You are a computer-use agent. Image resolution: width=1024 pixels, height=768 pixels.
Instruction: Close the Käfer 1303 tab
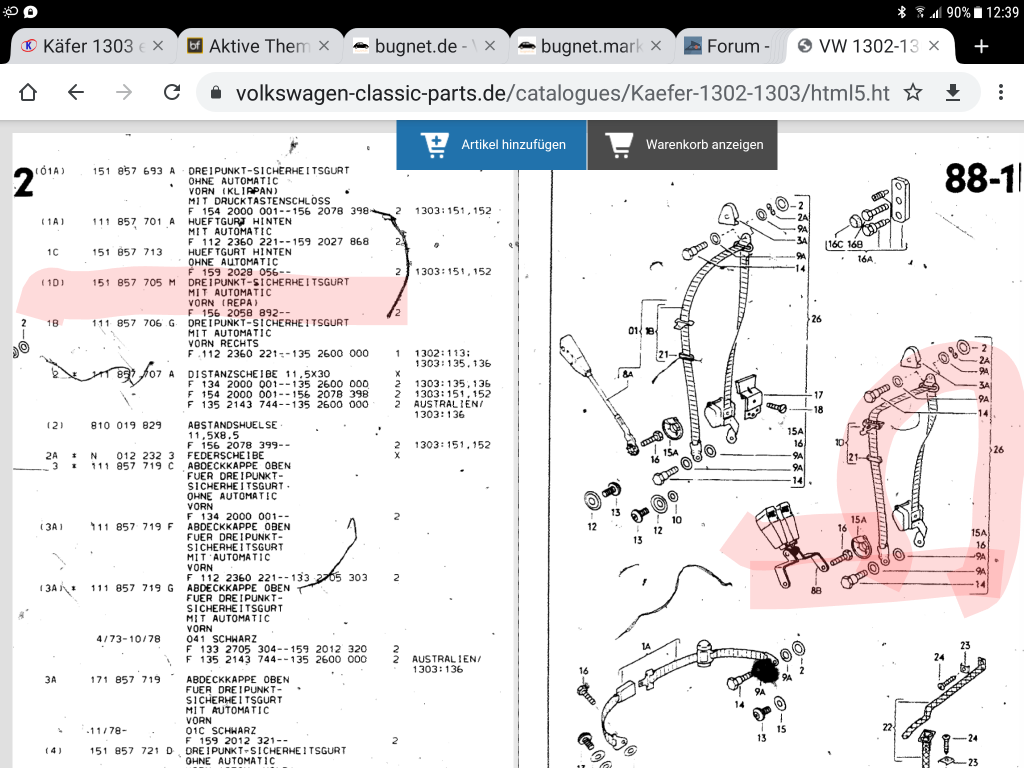click(x=159, y=46)
